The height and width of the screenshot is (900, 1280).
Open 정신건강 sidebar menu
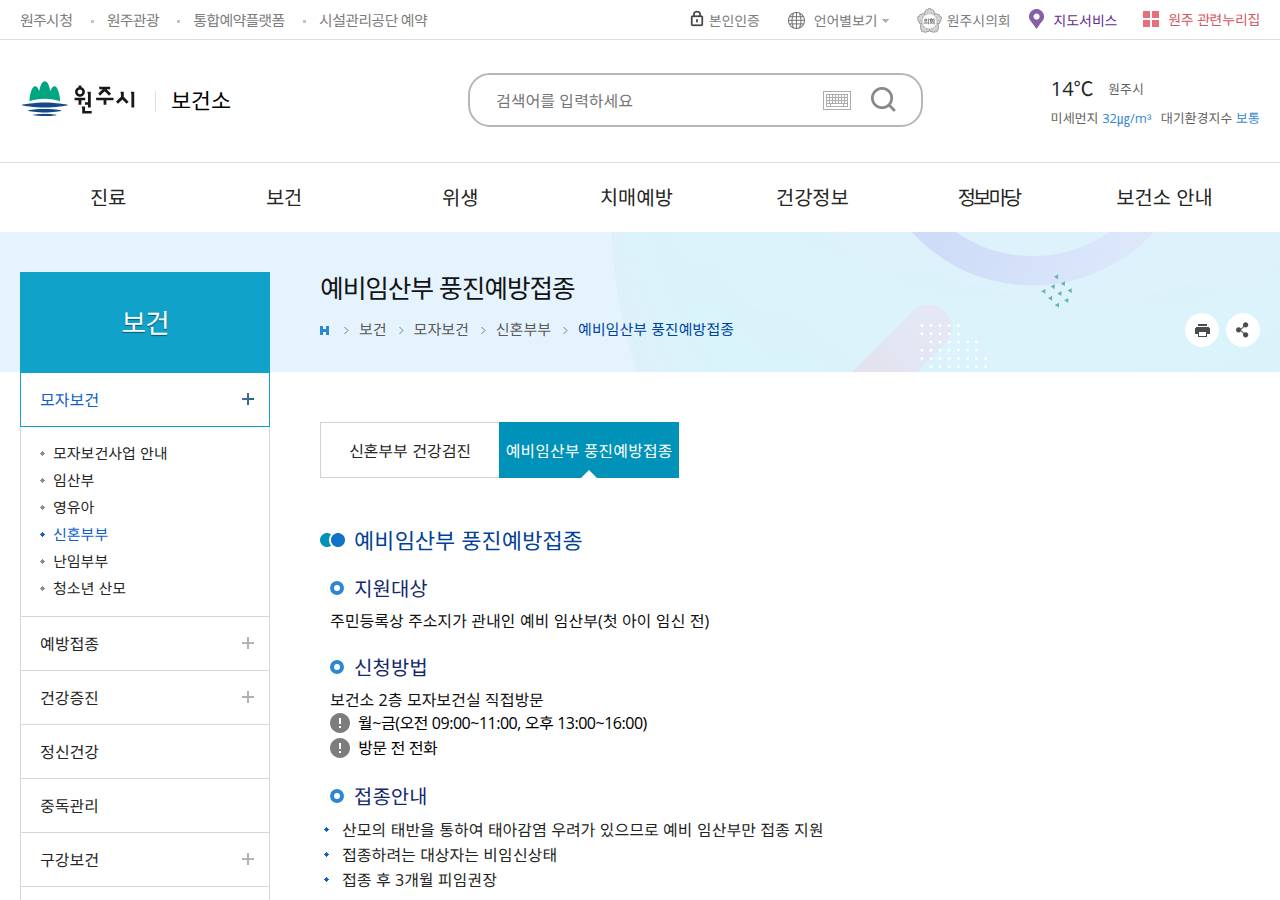(145, 752)
